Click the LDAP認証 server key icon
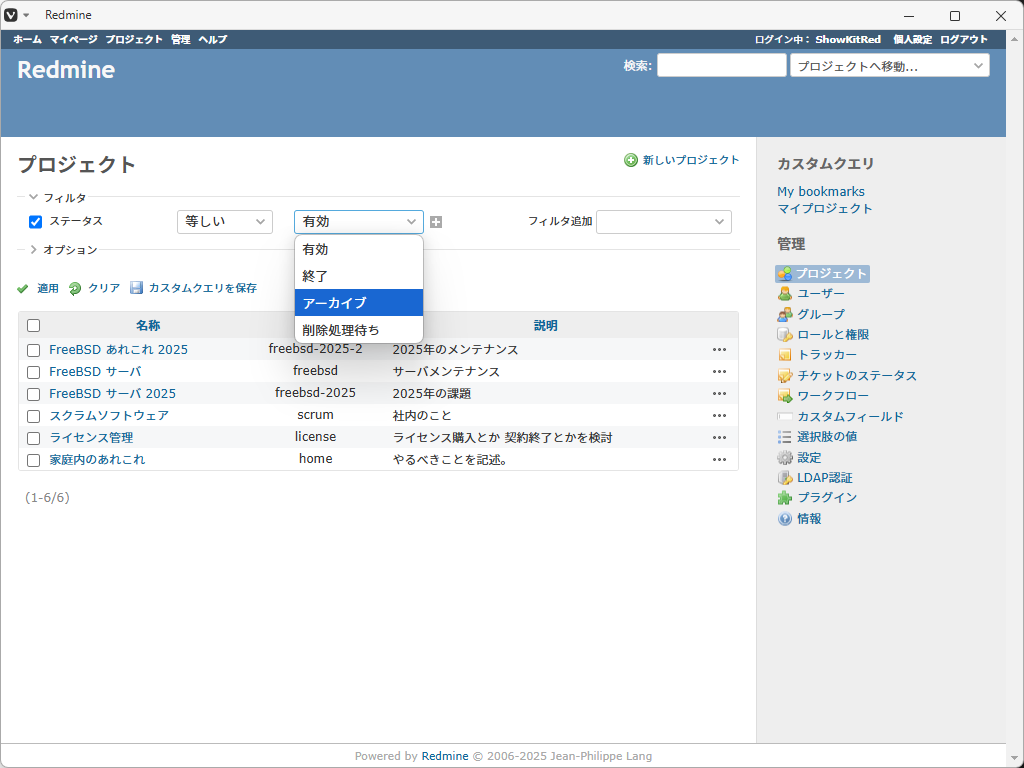The width and height of the screenshot is (1024, 768). coord(785,478)
